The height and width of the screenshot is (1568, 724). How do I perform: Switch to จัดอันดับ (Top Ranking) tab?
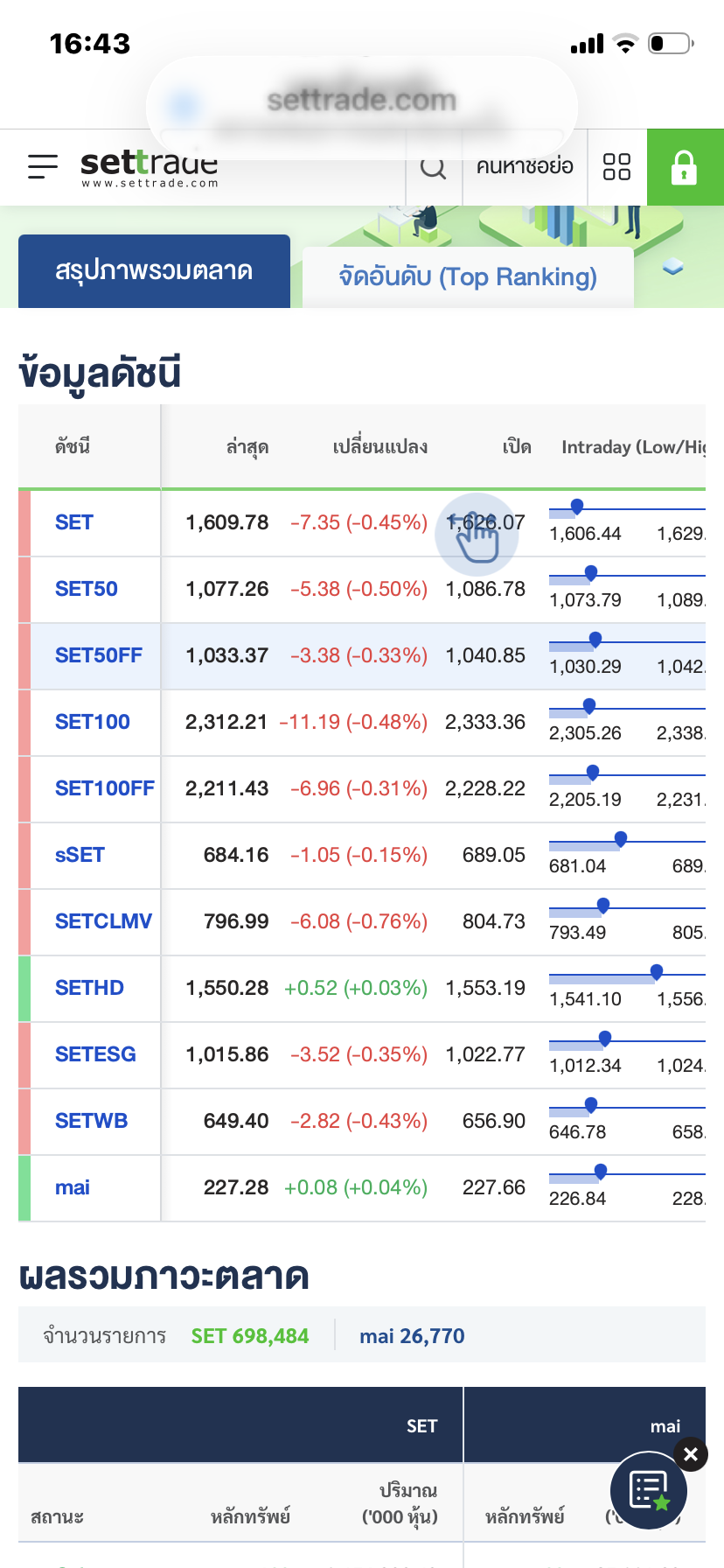(468, 276)
